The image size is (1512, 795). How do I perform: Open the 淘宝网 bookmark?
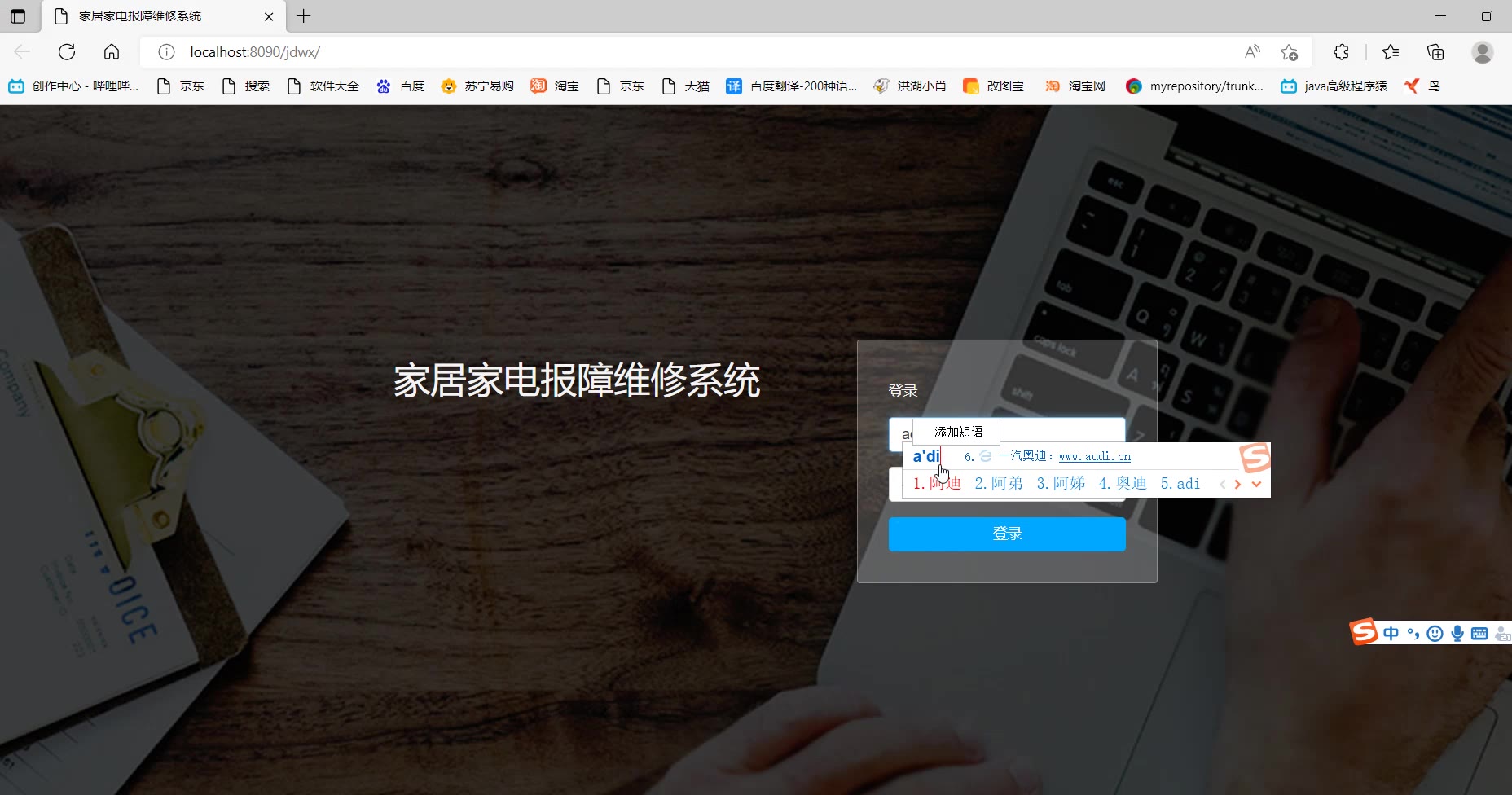point(1075,86)
